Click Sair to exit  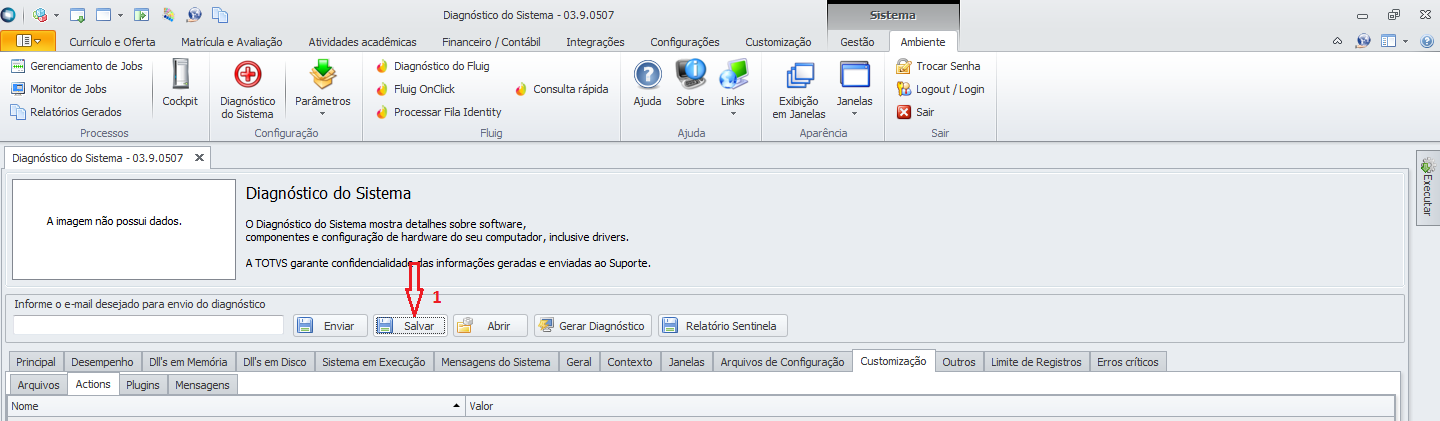(x=915, y=112)
